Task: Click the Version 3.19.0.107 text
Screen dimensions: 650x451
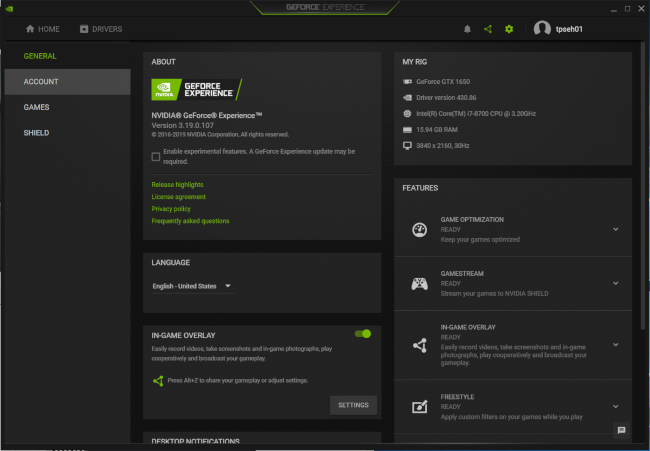Action: click(x=183, y=126)
